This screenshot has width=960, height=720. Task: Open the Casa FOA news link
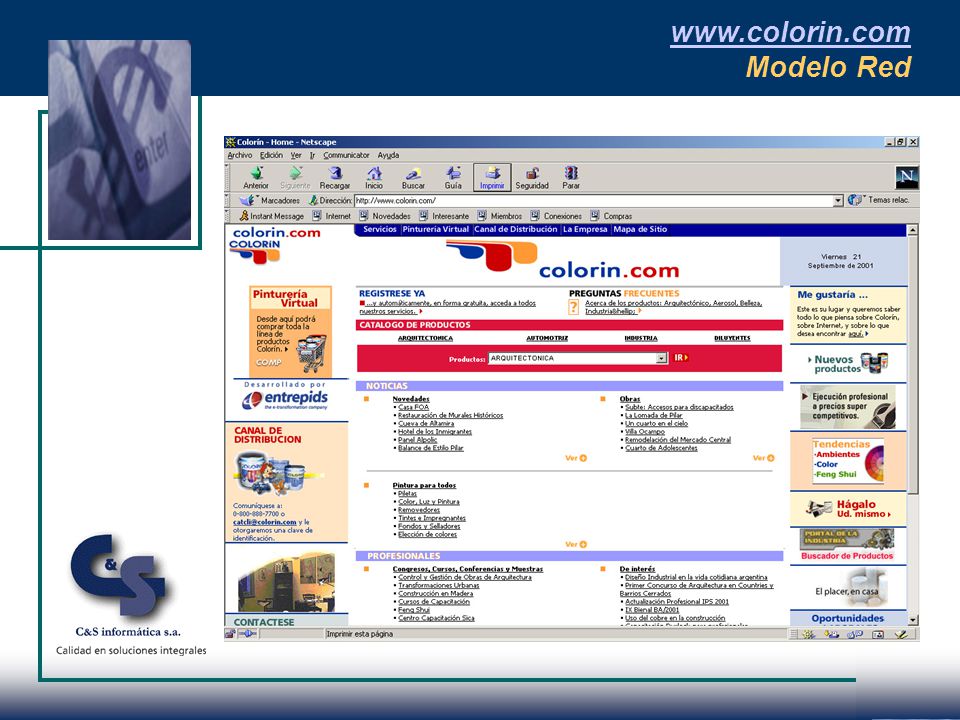coord(413,407)
